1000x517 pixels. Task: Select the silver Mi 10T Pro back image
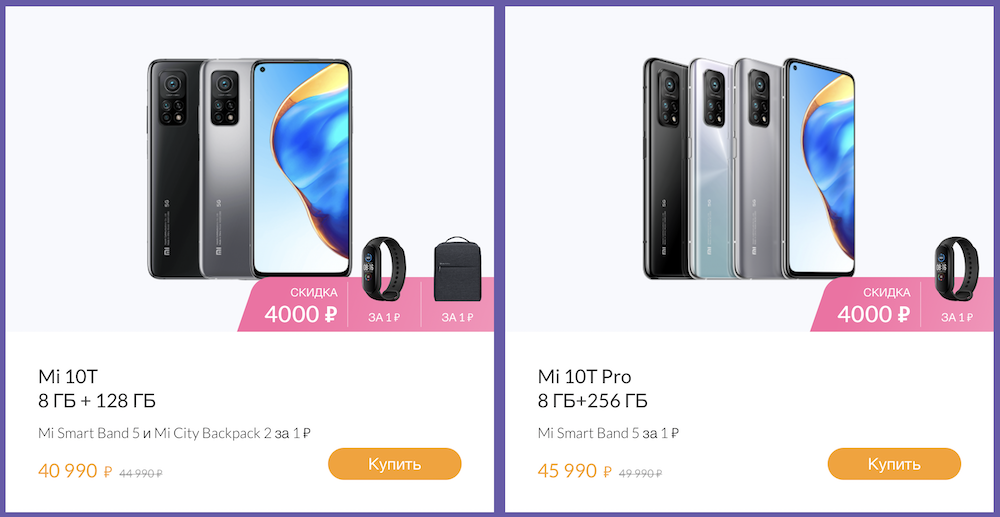(758, 168)
